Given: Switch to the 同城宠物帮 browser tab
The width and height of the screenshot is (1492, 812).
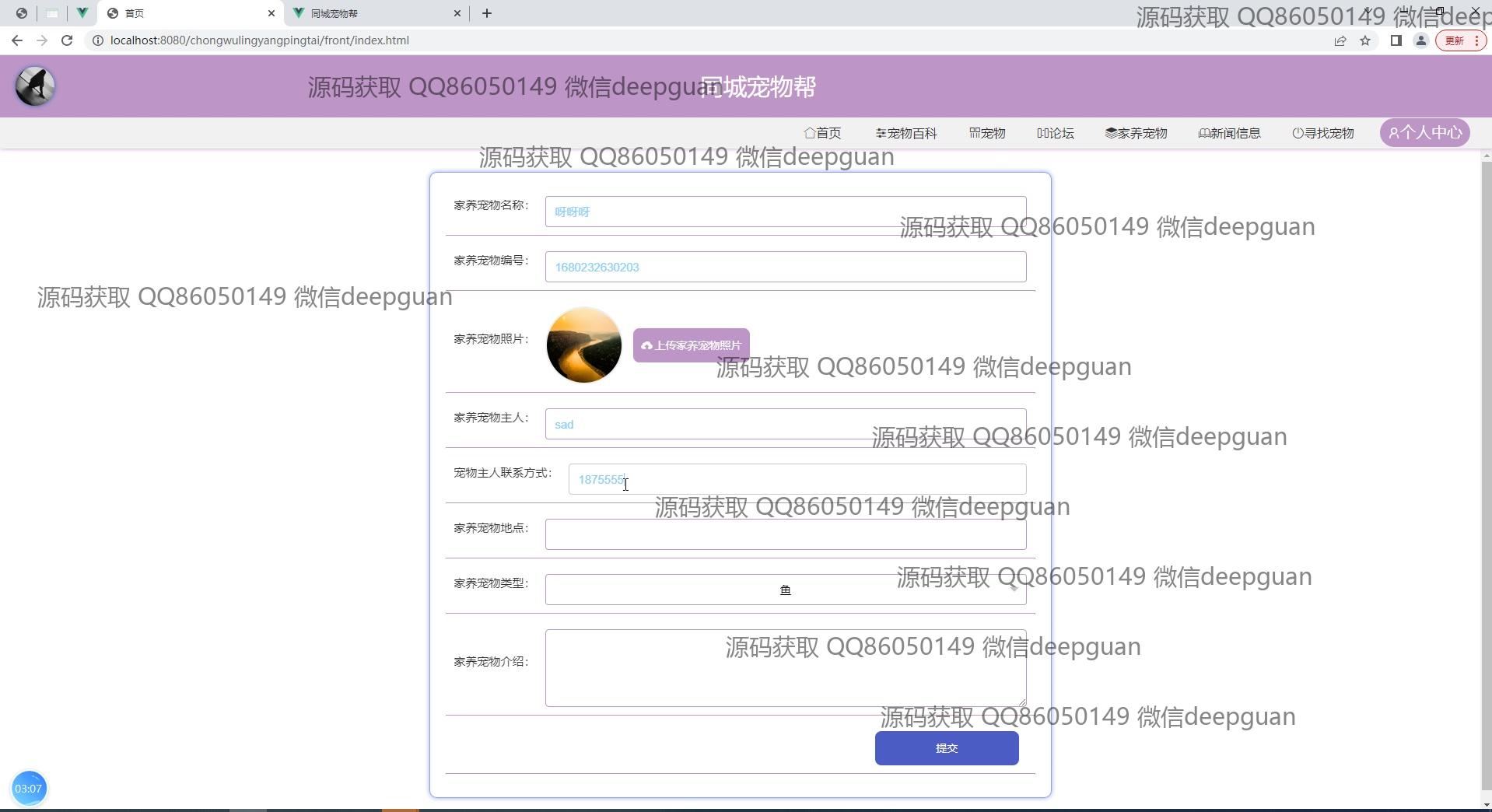Looking at the screenshot, I should coord(373,13).
